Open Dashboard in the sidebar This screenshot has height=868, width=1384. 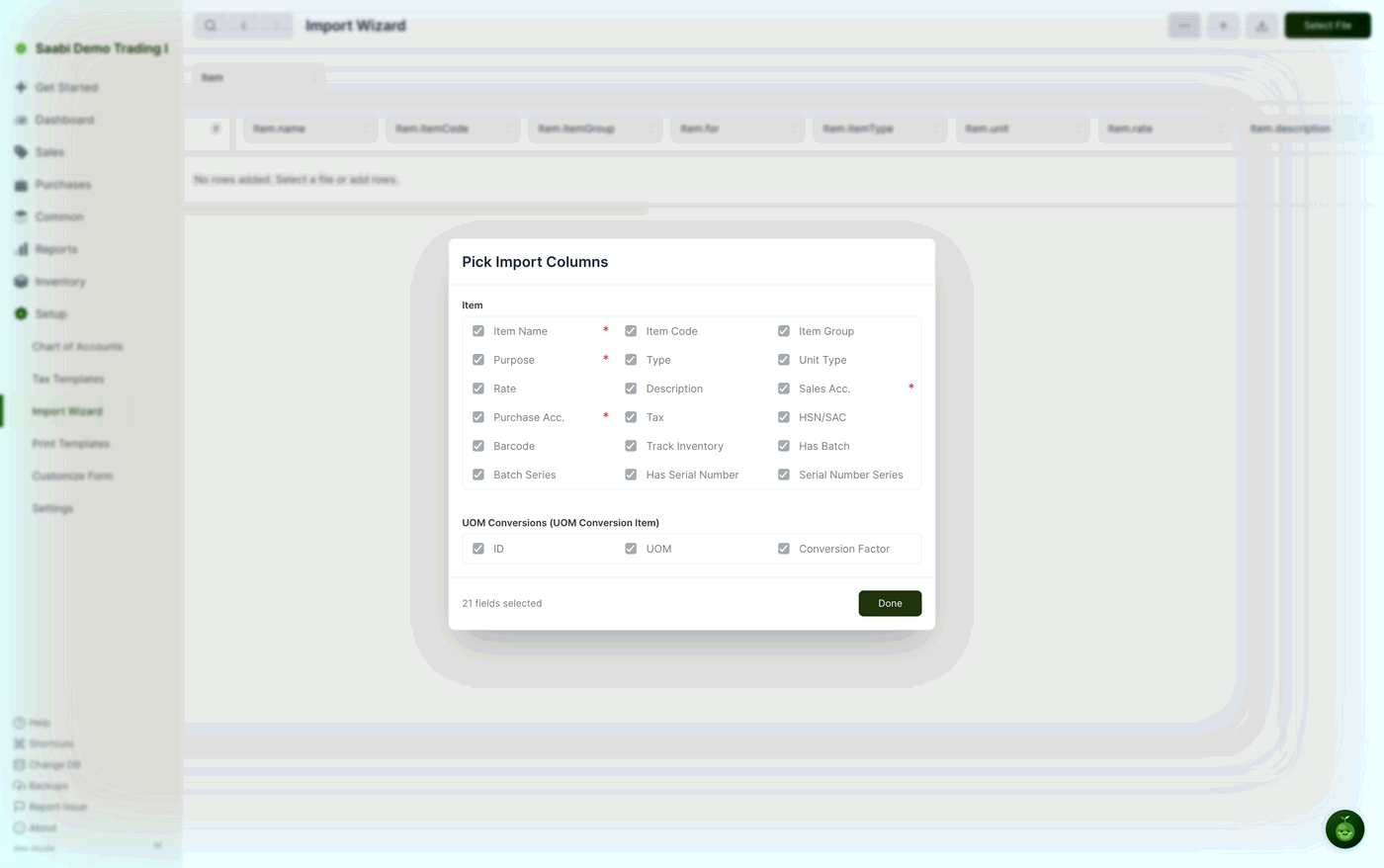(x=64, y=120)
